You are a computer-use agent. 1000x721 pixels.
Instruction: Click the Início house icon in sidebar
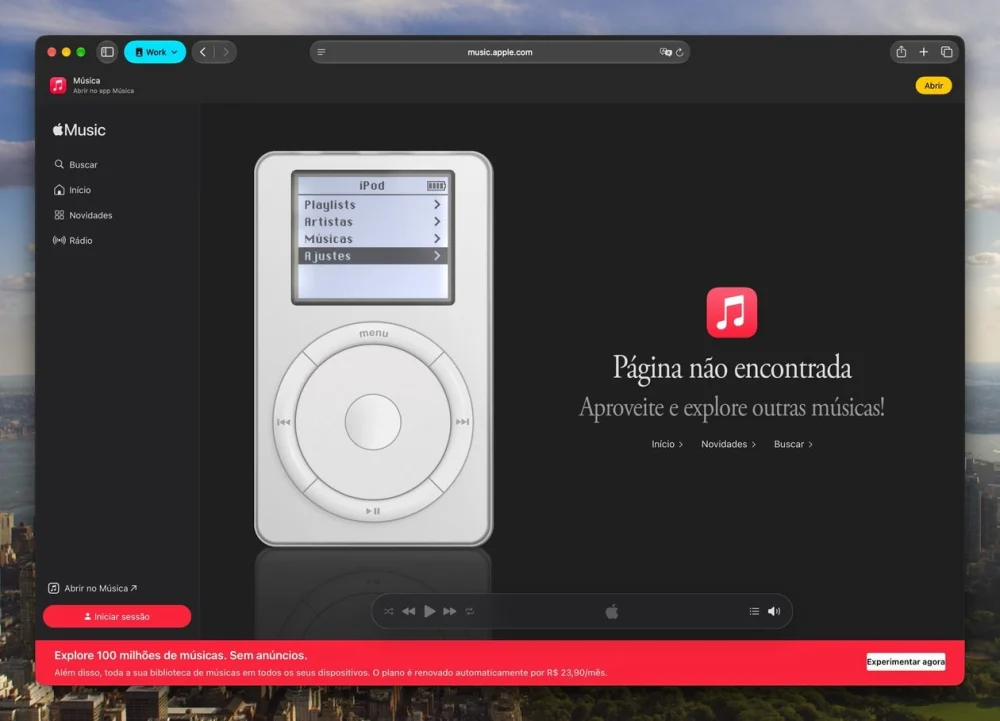59,190
